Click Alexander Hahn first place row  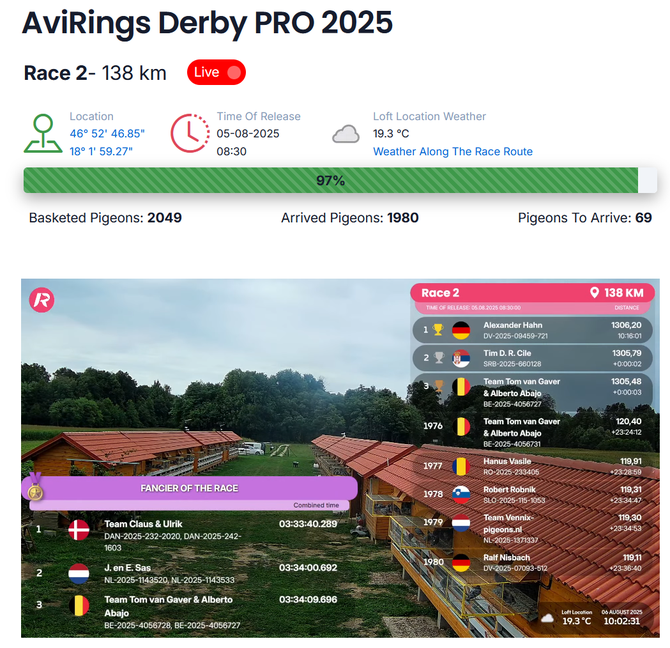point(532,330)
